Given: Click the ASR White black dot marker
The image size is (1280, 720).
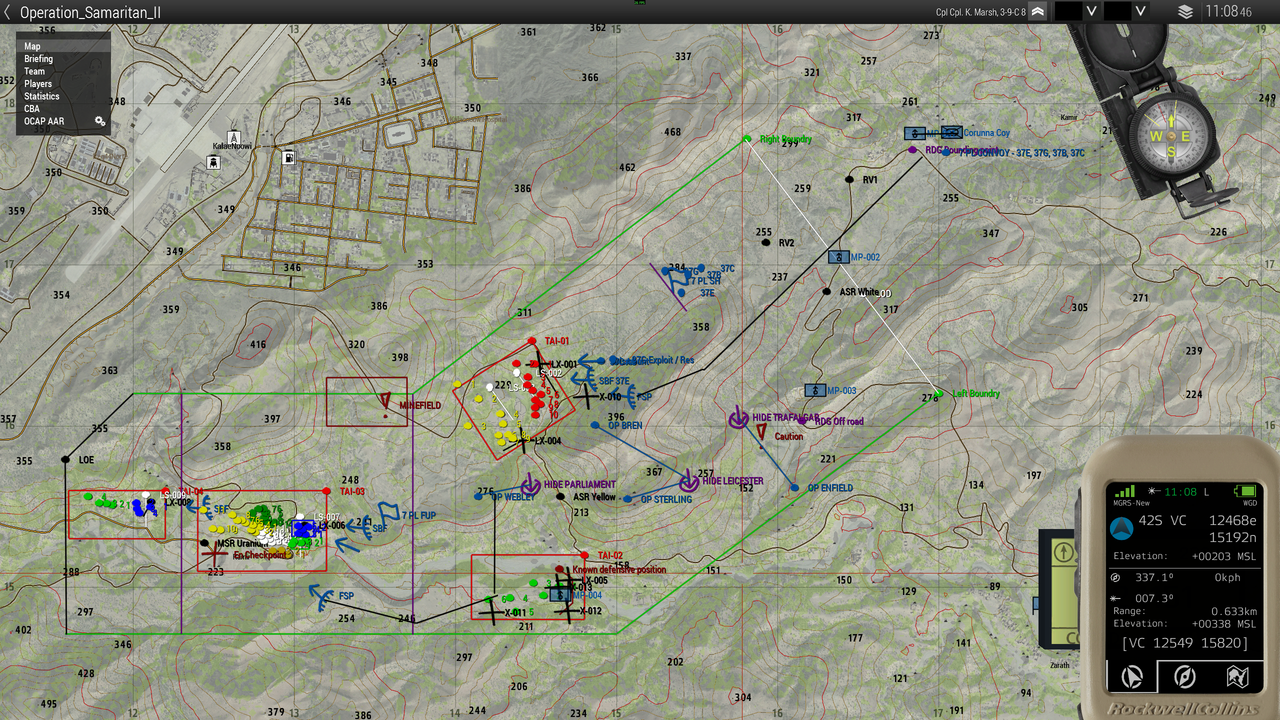Looking at the screenshot, I should coord(827,292).
